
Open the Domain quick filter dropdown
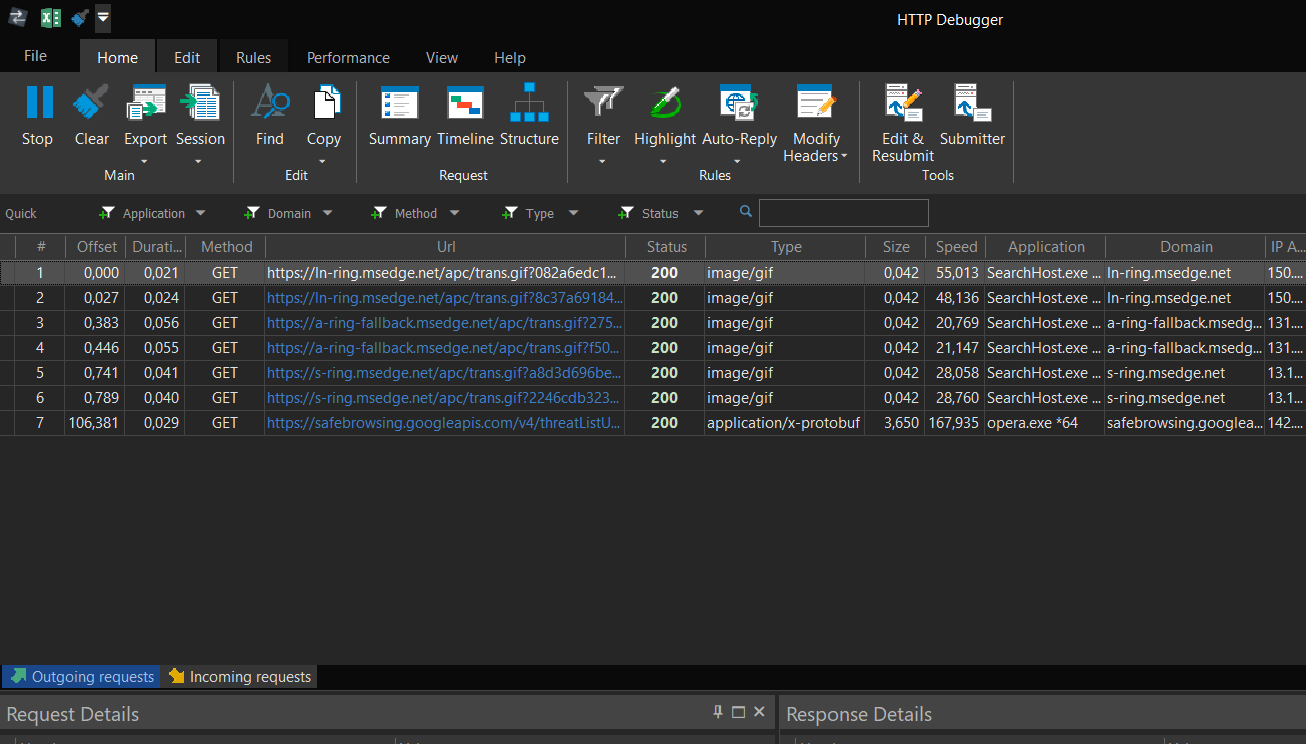[x=327, y=213]
